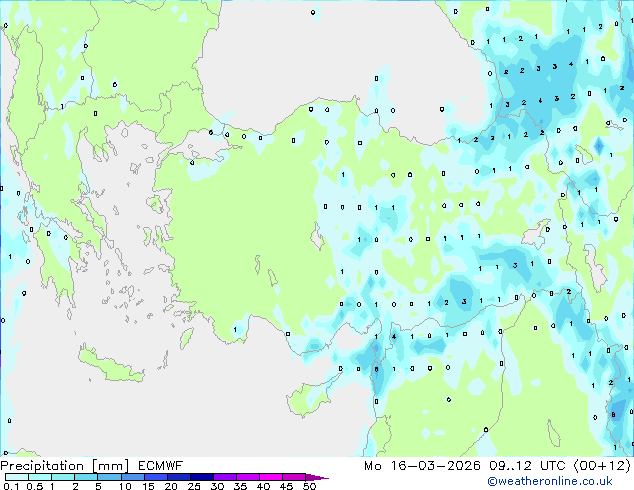Pick the legend swatch between 10 and 15
This screenshot has height=490, width=634.
132,477
